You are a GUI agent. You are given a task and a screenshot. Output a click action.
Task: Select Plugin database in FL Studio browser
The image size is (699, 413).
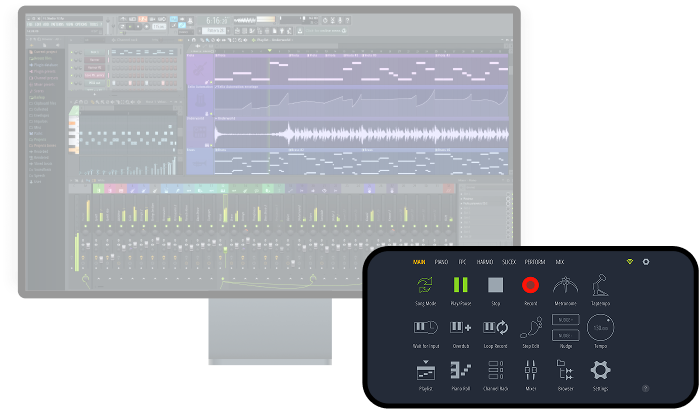pos(44,65)
